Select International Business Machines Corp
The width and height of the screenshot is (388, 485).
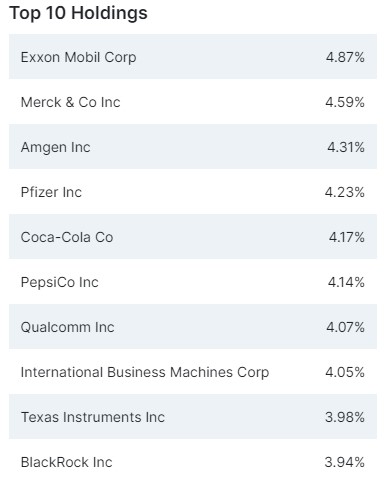(145, 372)
